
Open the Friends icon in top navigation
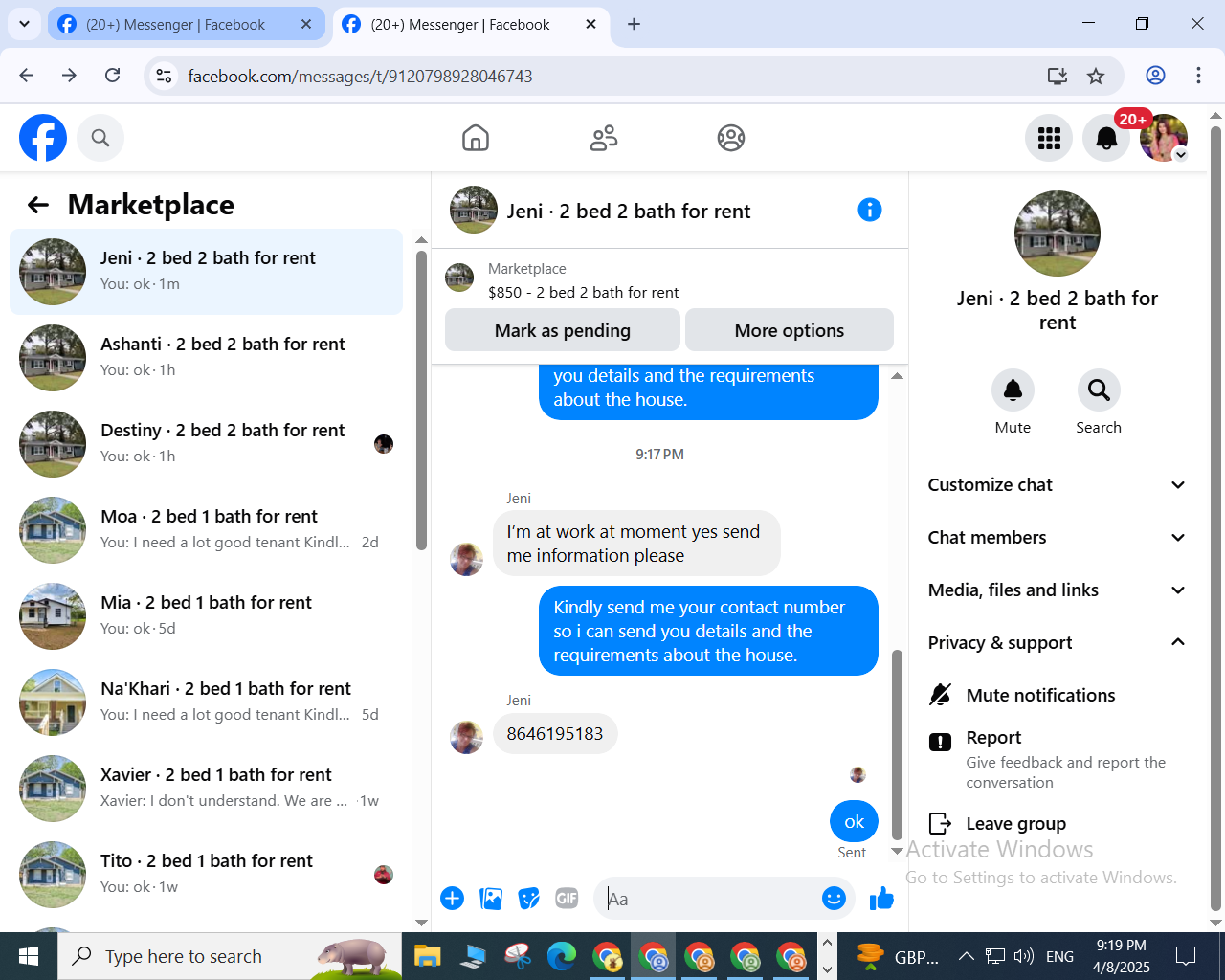604,138
